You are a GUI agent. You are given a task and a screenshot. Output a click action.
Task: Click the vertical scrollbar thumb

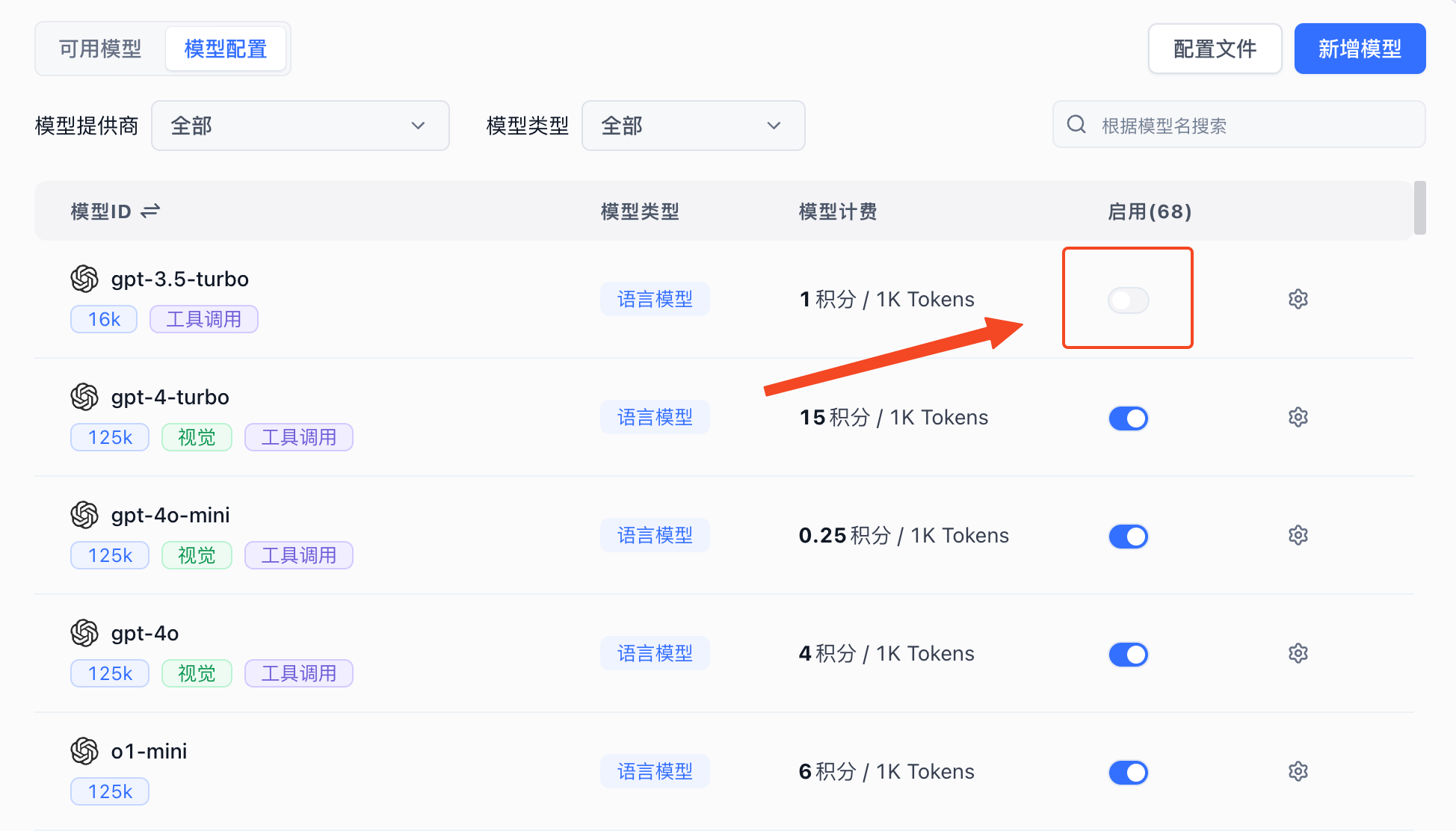pos(1419,208)
